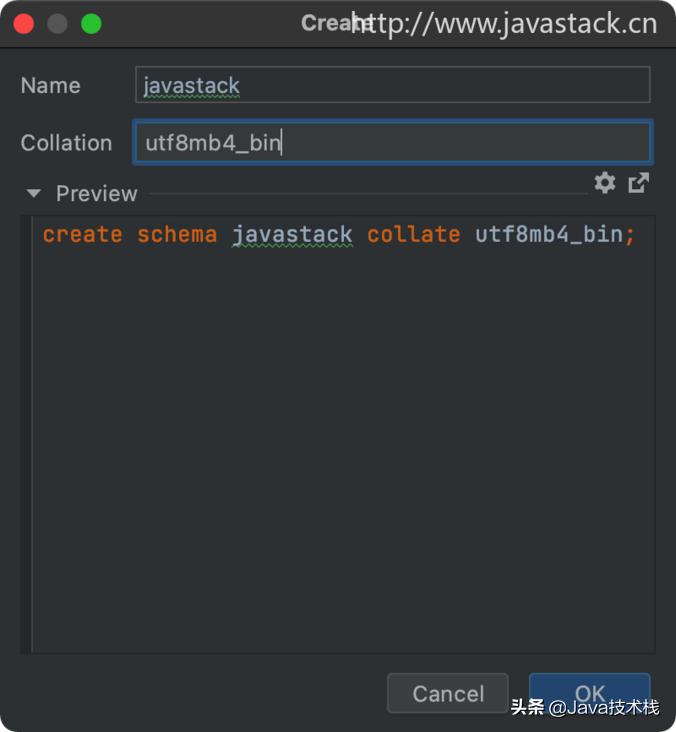Click the Collation input field
The width and height of the screenshot is (676, 732).
point(393,142)
